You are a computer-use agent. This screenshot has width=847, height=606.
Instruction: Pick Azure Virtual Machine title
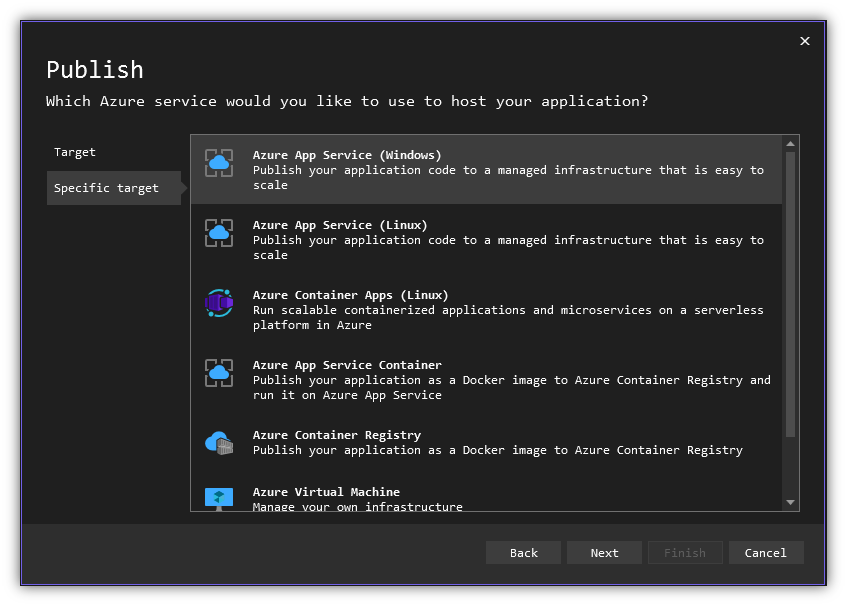(326, 492)
